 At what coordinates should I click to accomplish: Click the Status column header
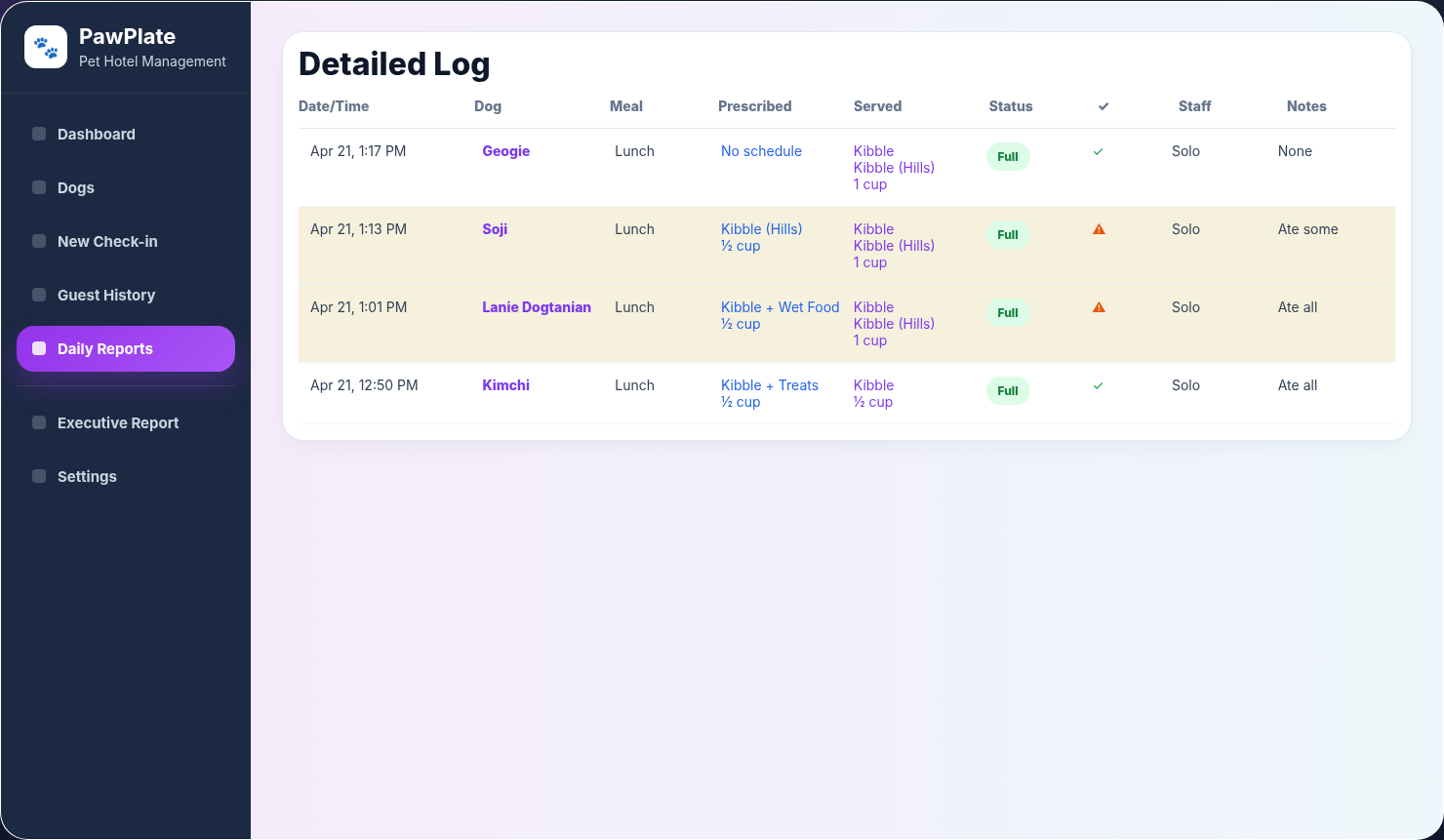coord(1011,106)
